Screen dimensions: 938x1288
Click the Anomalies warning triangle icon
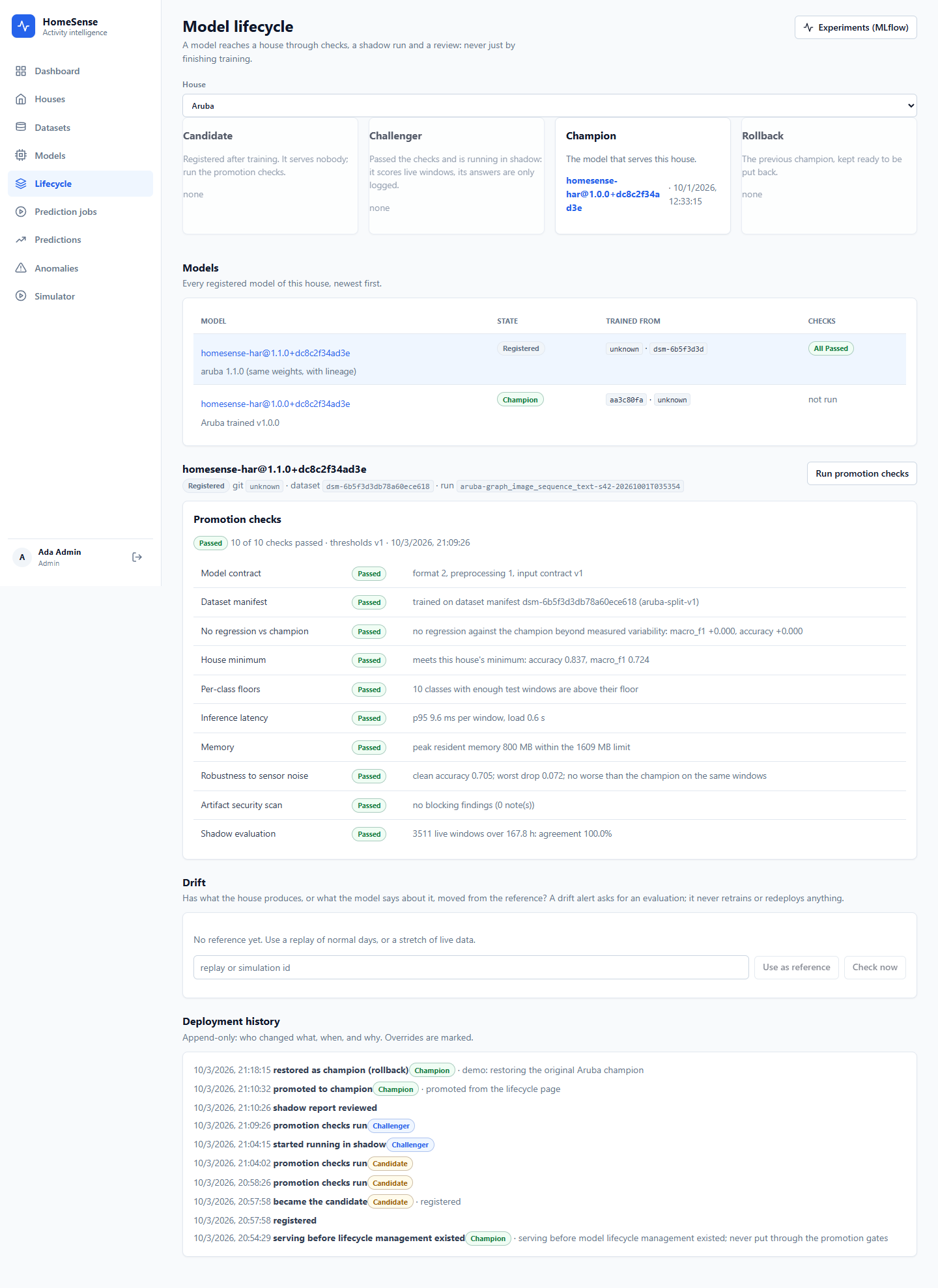point(21,268)
